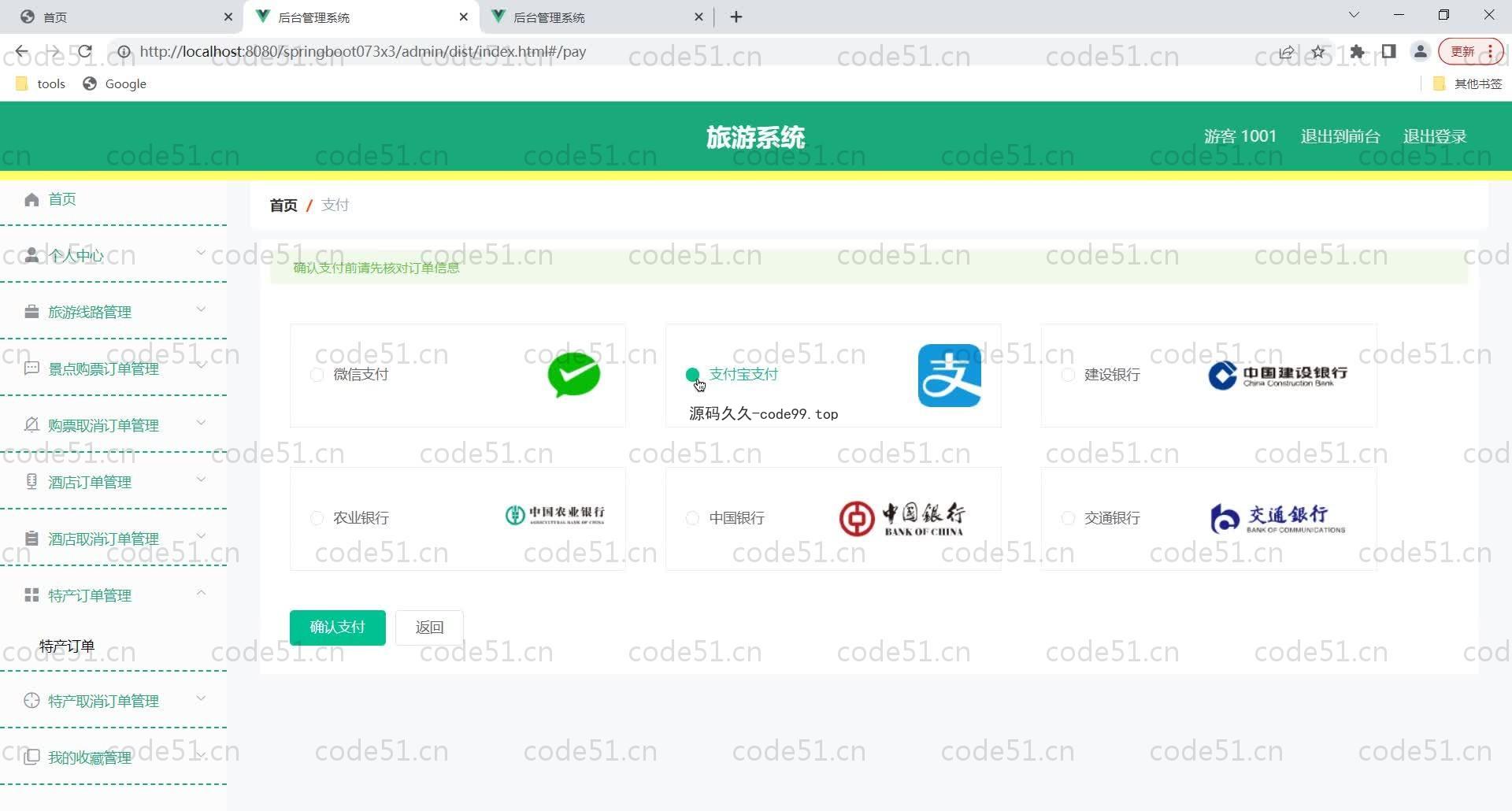Click the icon beside 酒店订单管理

[31, 482]
